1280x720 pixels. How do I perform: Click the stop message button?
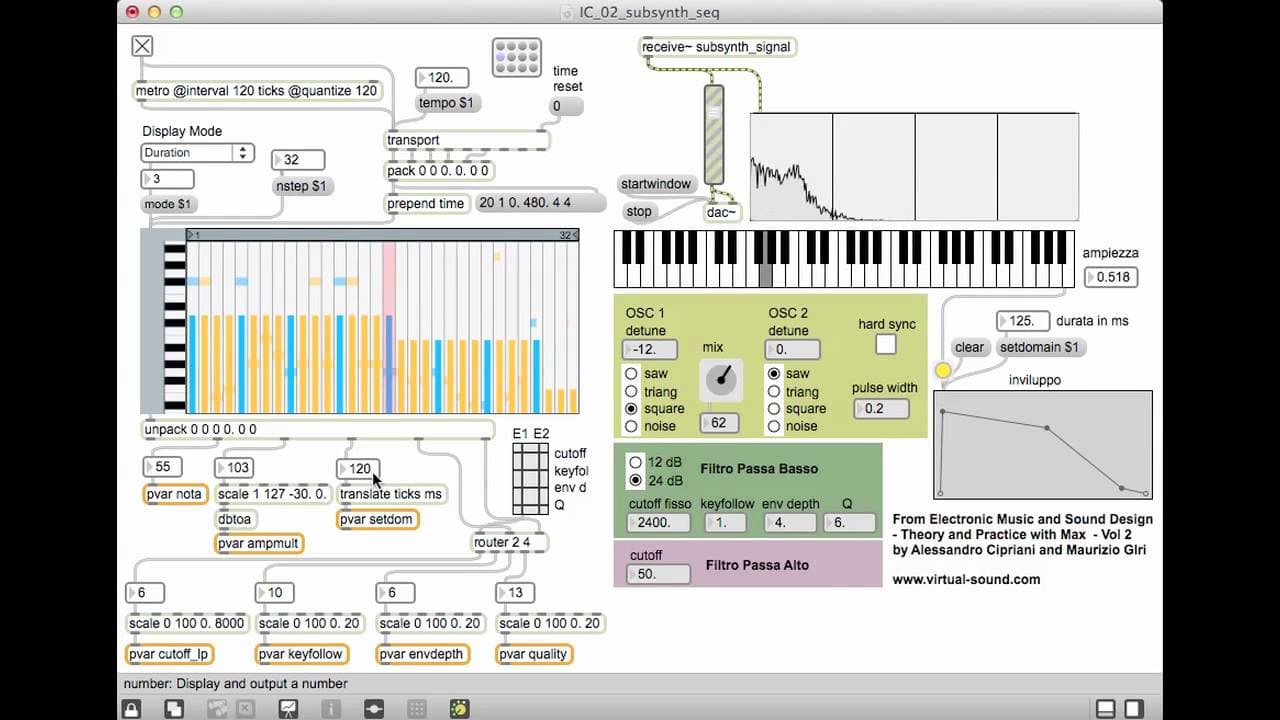pyautogui.click(x=639, y=212)
